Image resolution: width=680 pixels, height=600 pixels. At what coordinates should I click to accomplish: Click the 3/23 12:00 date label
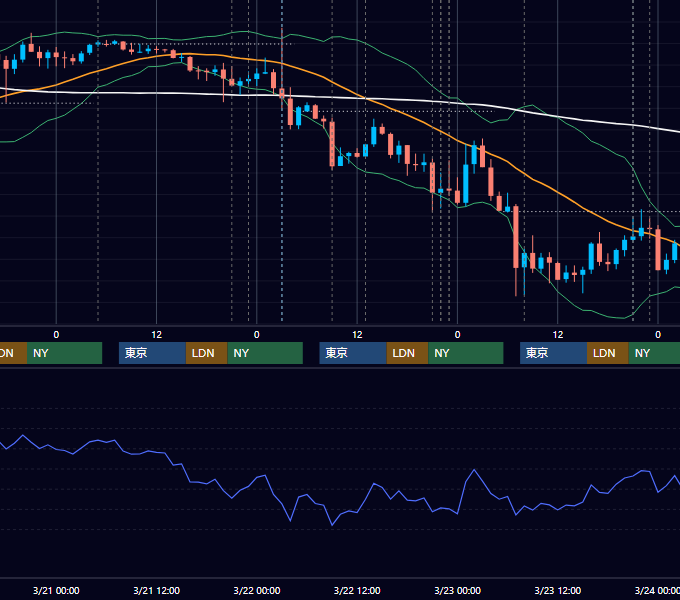pos(558,590)
